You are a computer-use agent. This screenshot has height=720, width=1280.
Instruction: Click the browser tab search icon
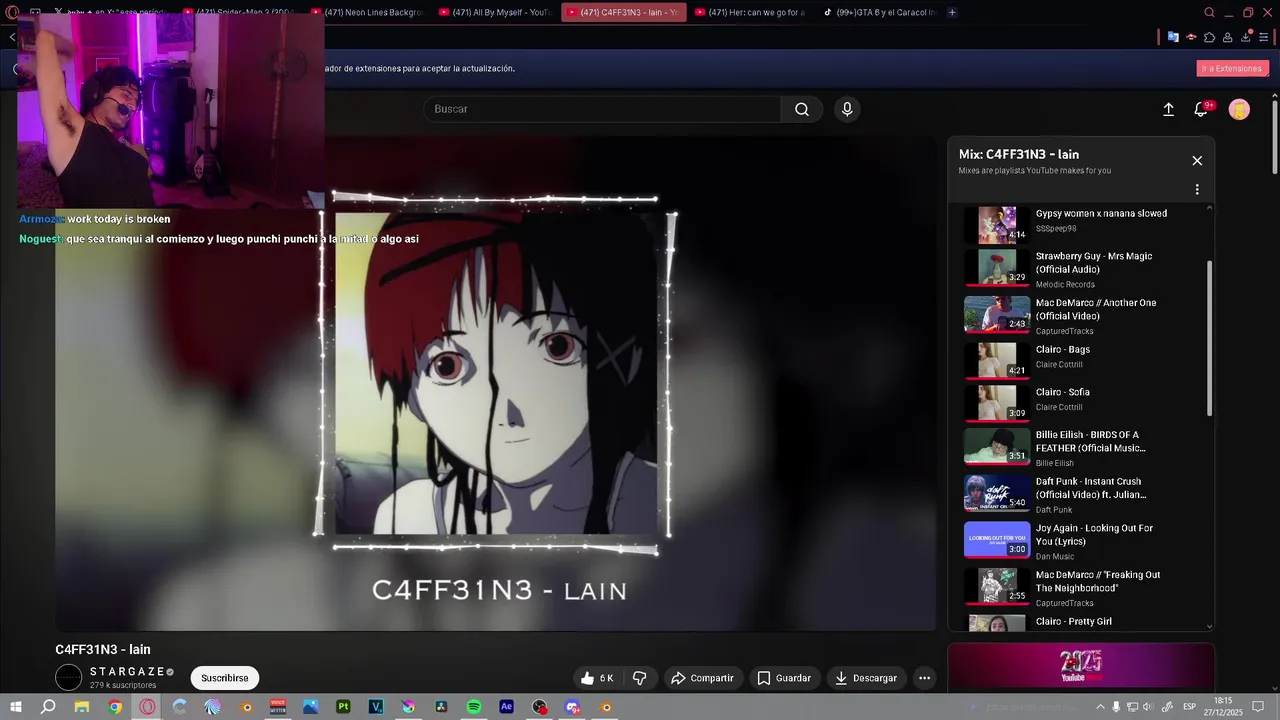pos(1209,12)
